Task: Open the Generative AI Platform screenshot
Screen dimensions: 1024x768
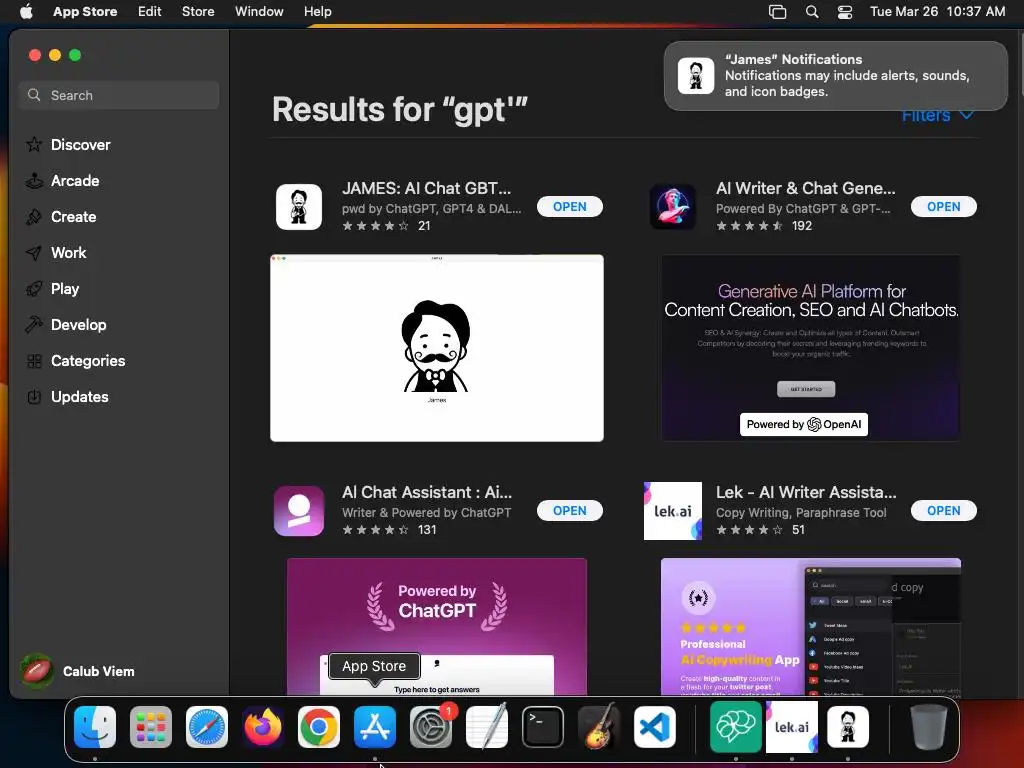Action: tap(810, 348)
